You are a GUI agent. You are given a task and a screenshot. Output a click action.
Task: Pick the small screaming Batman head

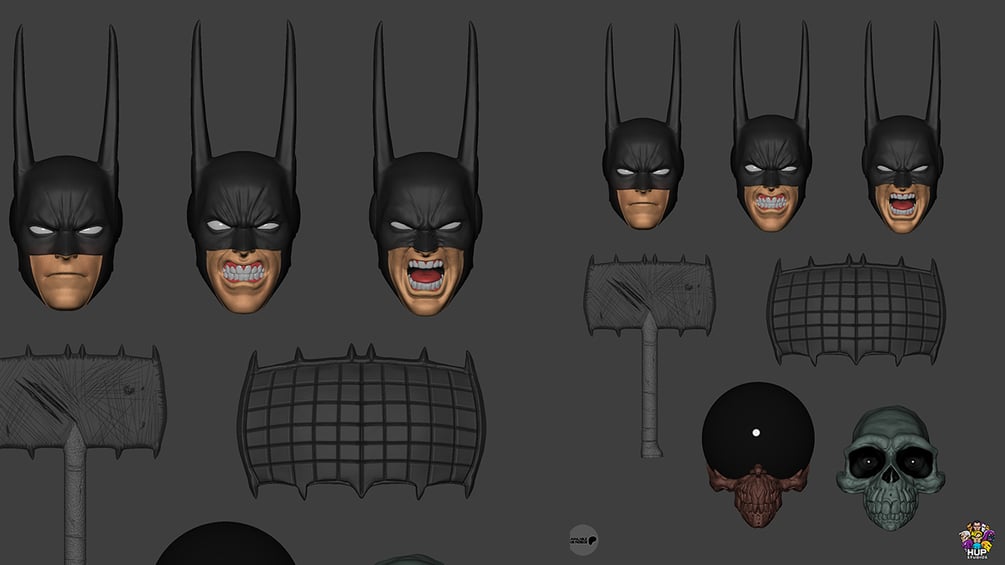pos(902,127)
